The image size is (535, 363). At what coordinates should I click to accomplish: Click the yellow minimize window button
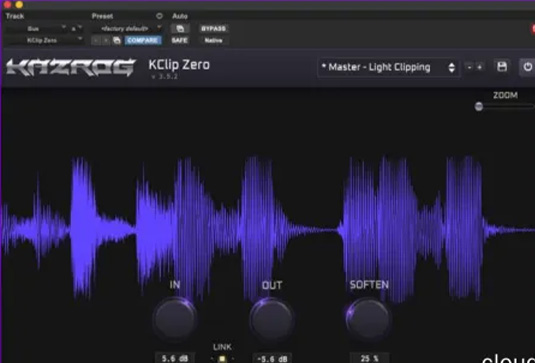(x=19, y=4)
